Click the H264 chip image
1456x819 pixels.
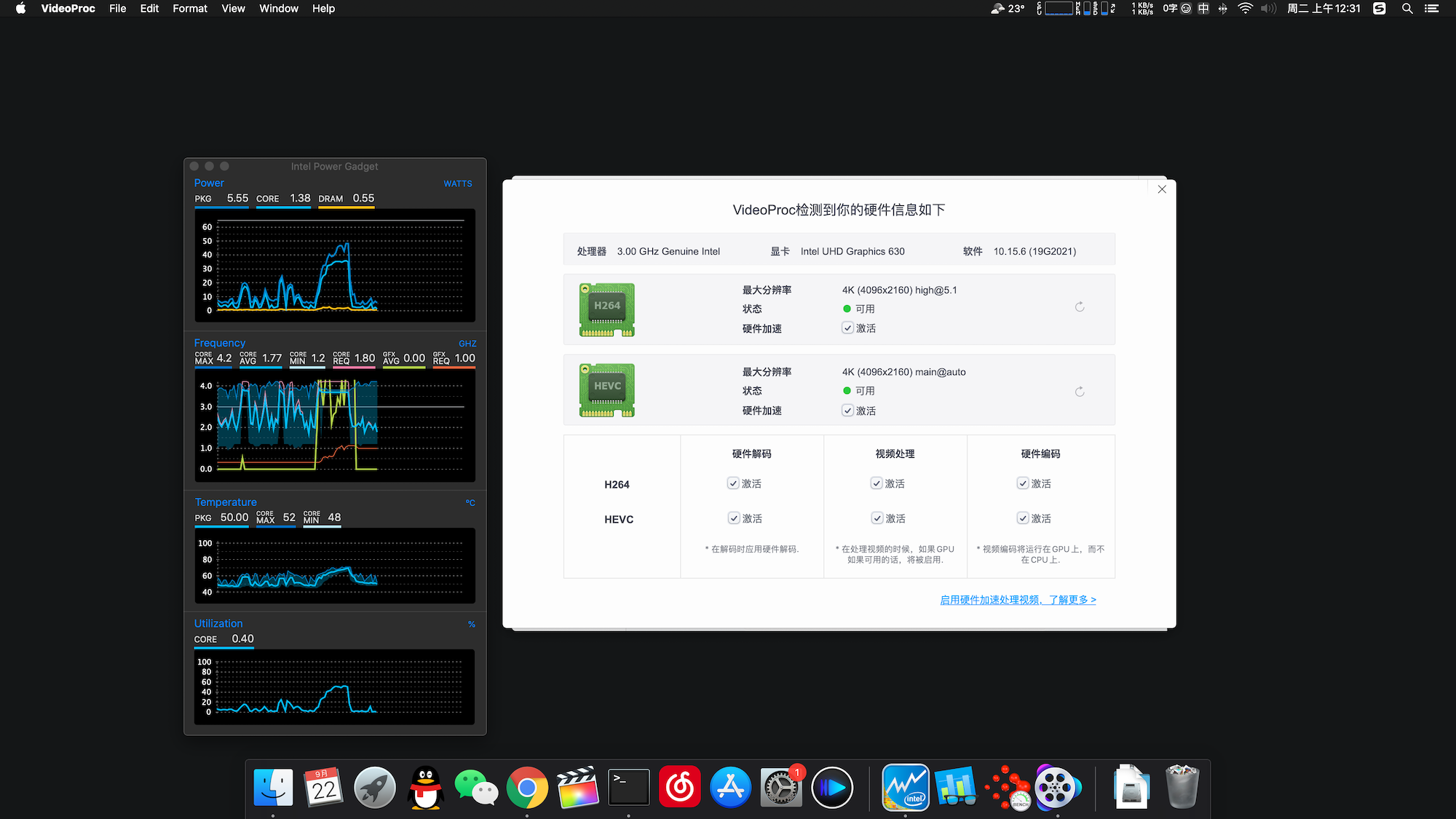(x=606, y=309)
